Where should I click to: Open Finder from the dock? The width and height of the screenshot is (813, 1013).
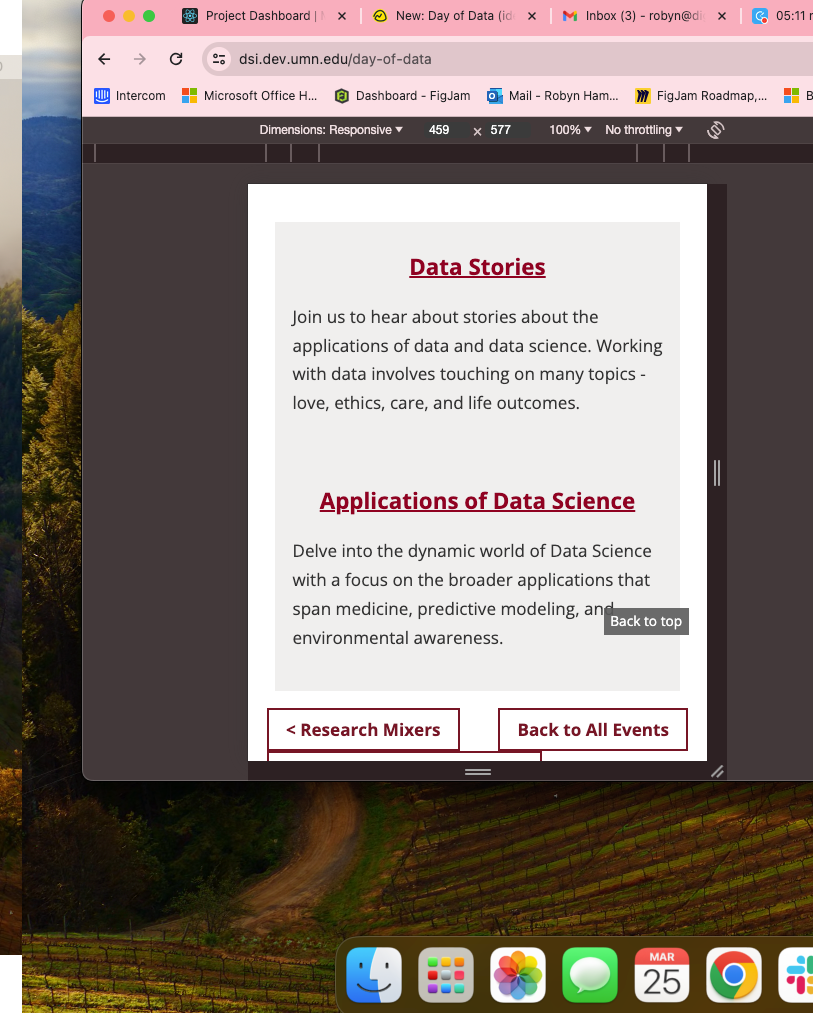tap(374, 975)
